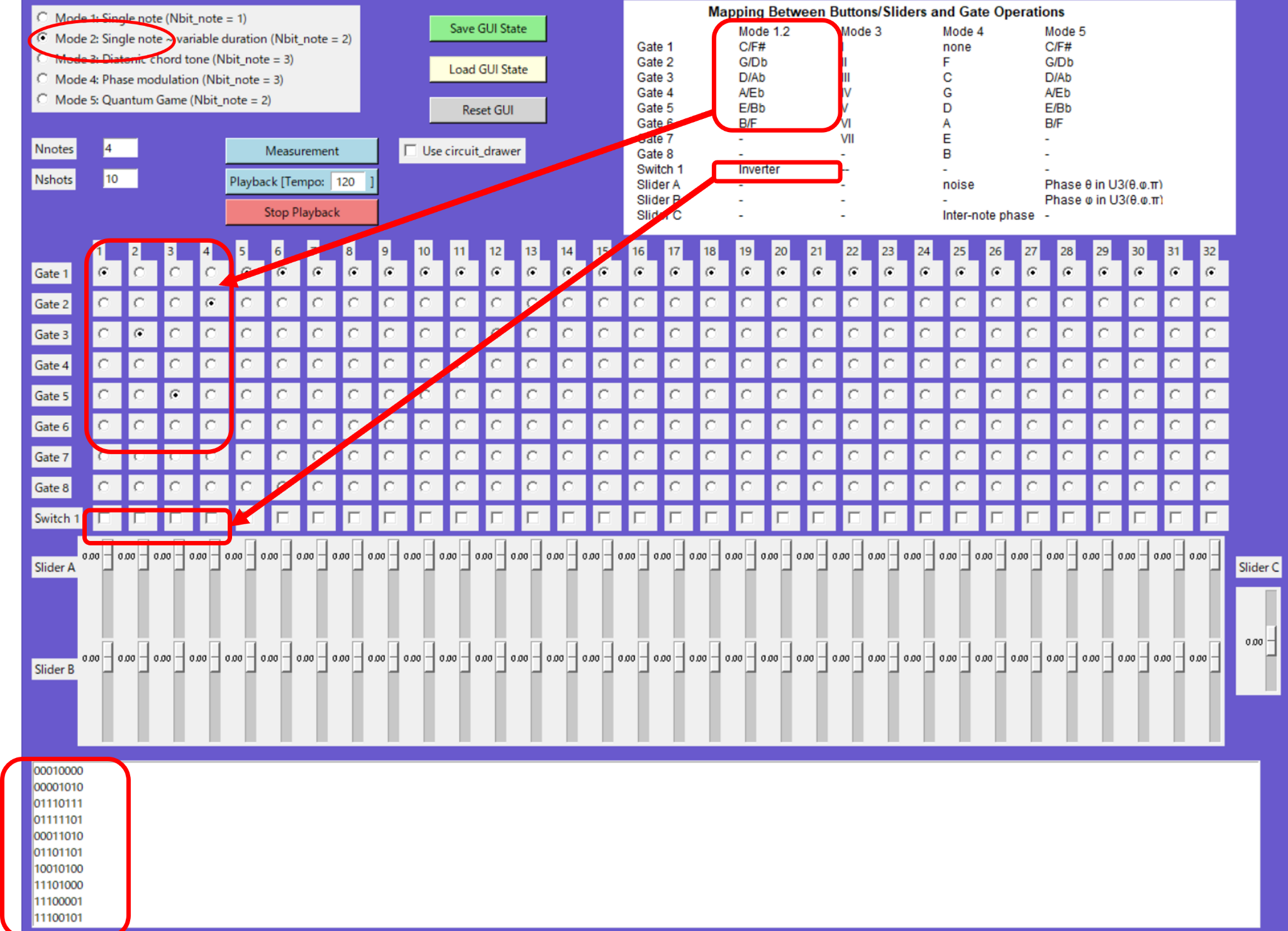1288x931 pixels.
Task: Click the Save GUI State button
Action: click(488, 29)
